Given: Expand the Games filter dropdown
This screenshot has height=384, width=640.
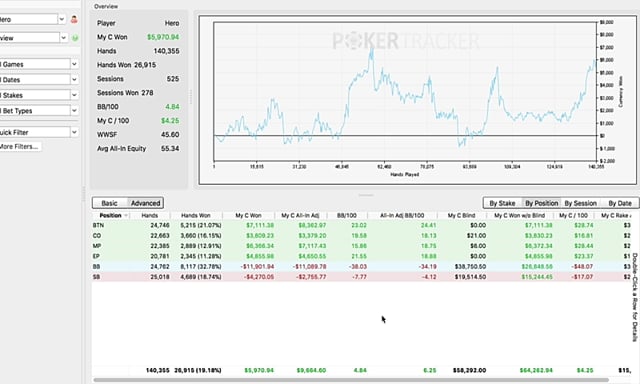Looking at the screenshot, I should coord(74,64).
